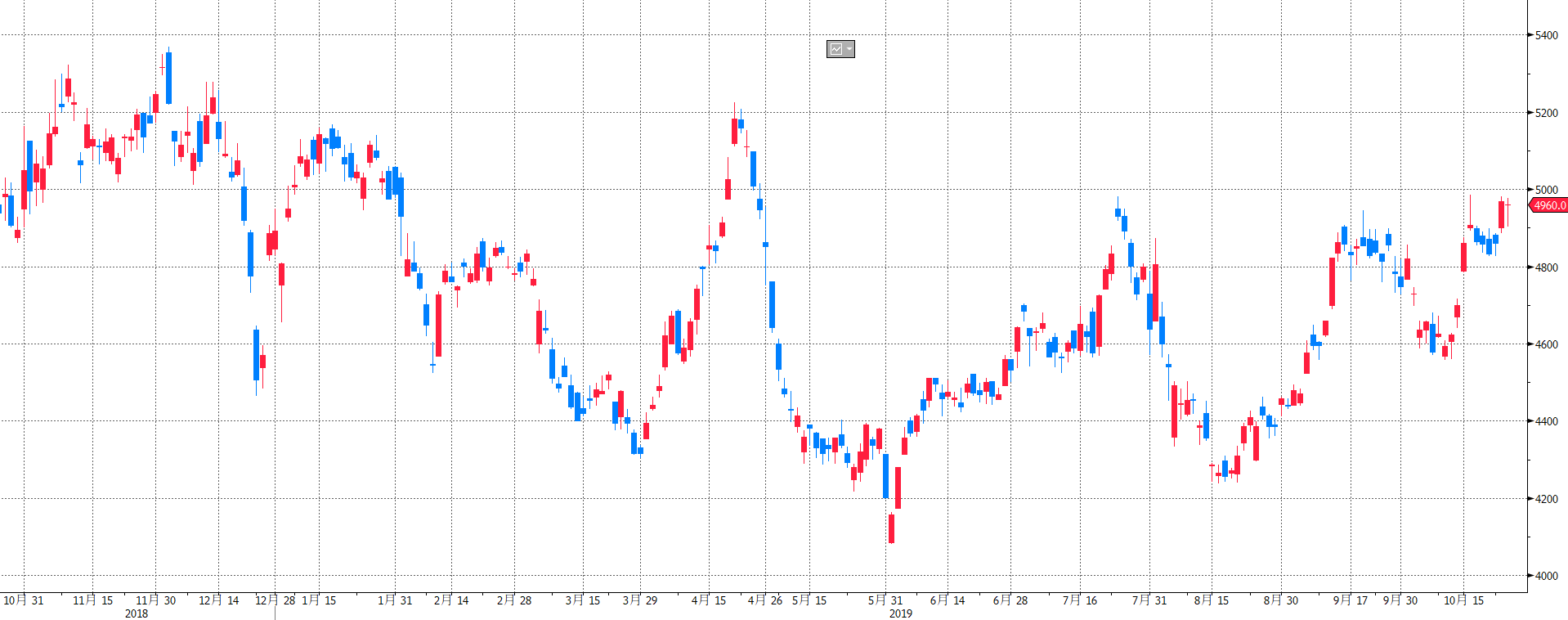Image resolution: width=1568 pixels, height=620 pixels.
Task: Click the red 4960.0 current price tag
Action: 1548,205
